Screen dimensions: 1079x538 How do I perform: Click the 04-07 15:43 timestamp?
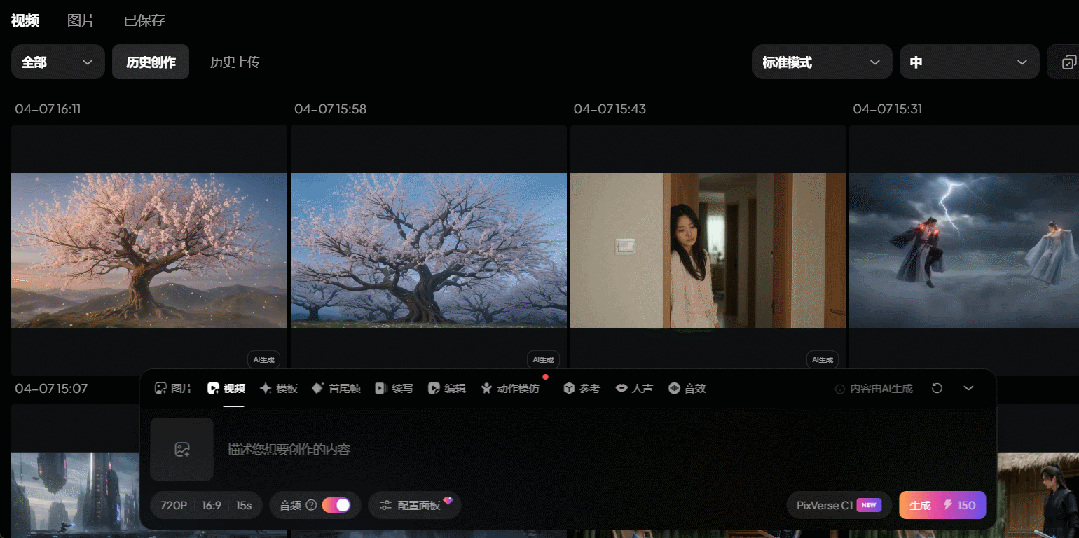[610, 109]
